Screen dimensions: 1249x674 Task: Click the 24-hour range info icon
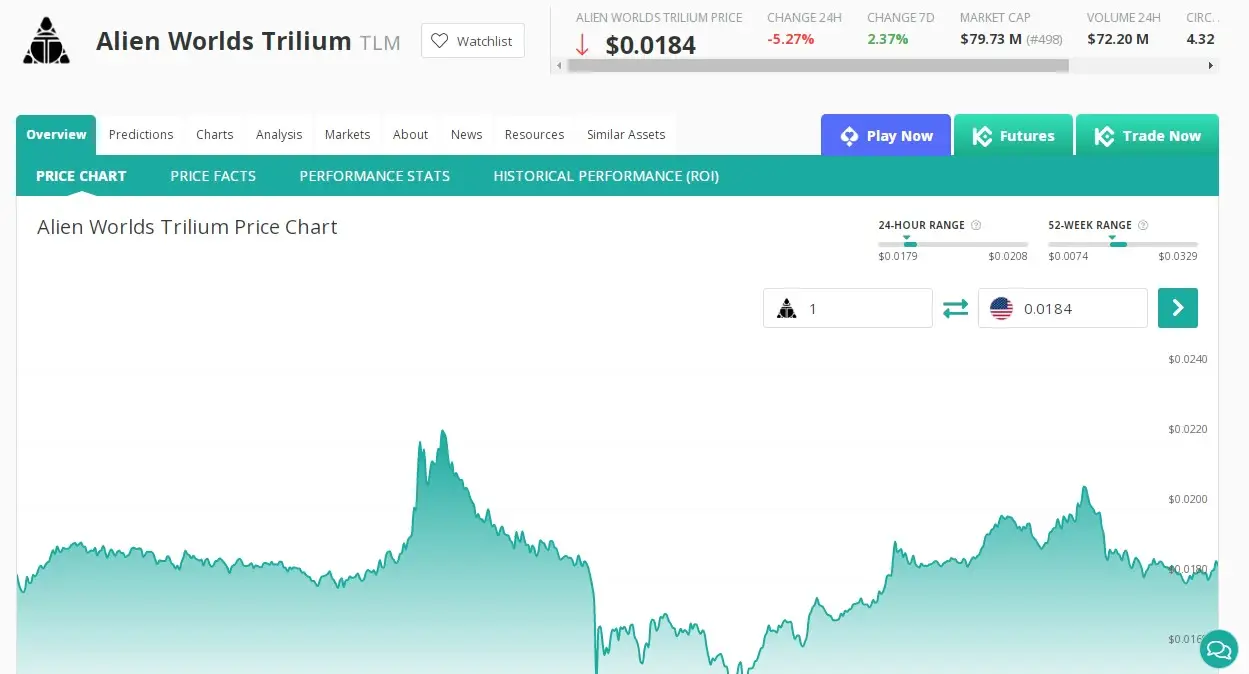click(x=976, y=225)
